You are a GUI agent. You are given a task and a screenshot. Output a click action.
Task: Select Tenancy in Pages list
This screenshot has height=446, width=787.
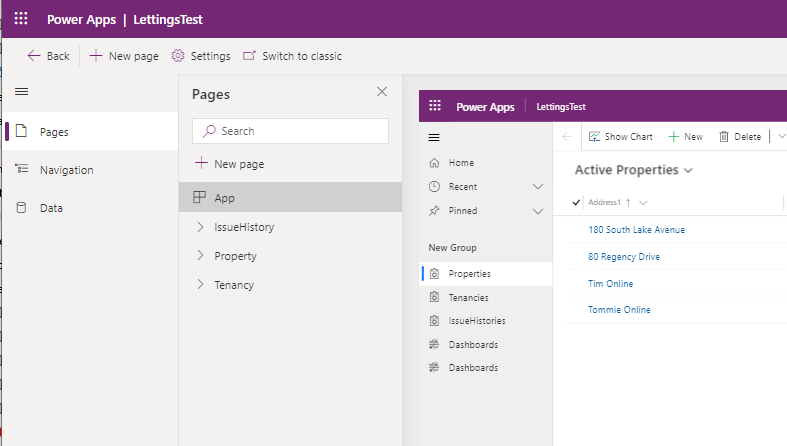pos(234,285)
